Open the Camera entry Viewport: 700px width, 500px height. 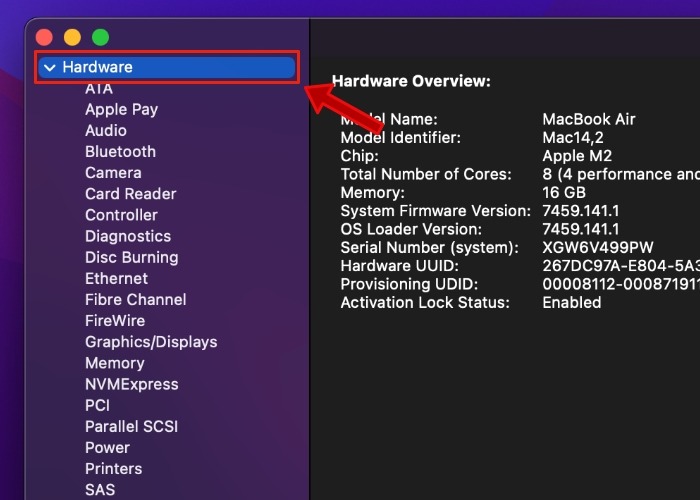113,173
